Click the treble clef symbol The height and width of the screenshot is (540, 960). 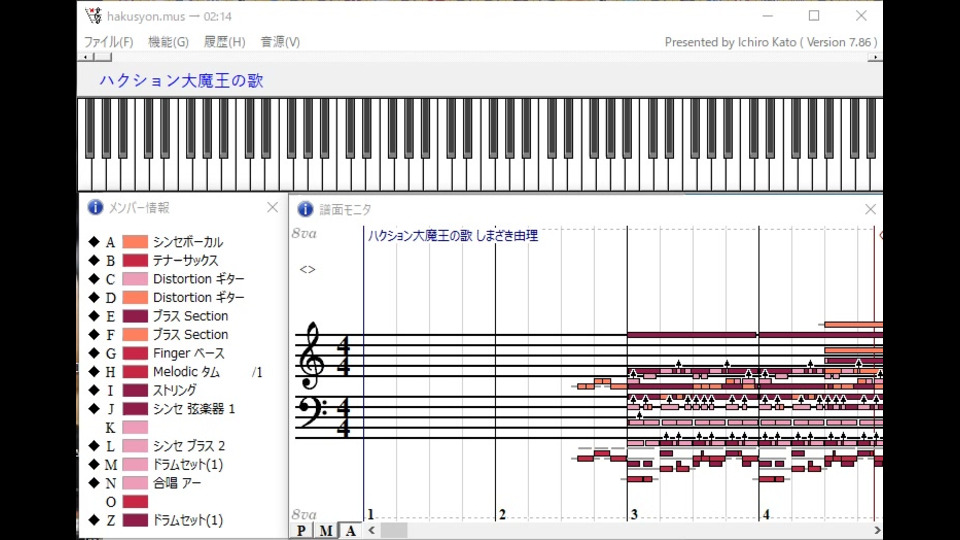[312, 355]
